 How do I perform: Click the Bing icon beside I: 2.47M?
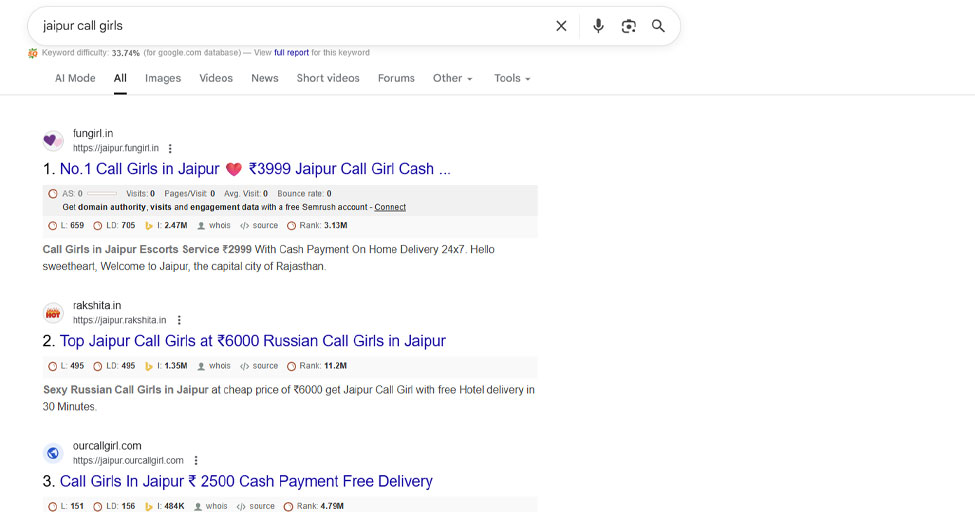(x=149, y=226)
